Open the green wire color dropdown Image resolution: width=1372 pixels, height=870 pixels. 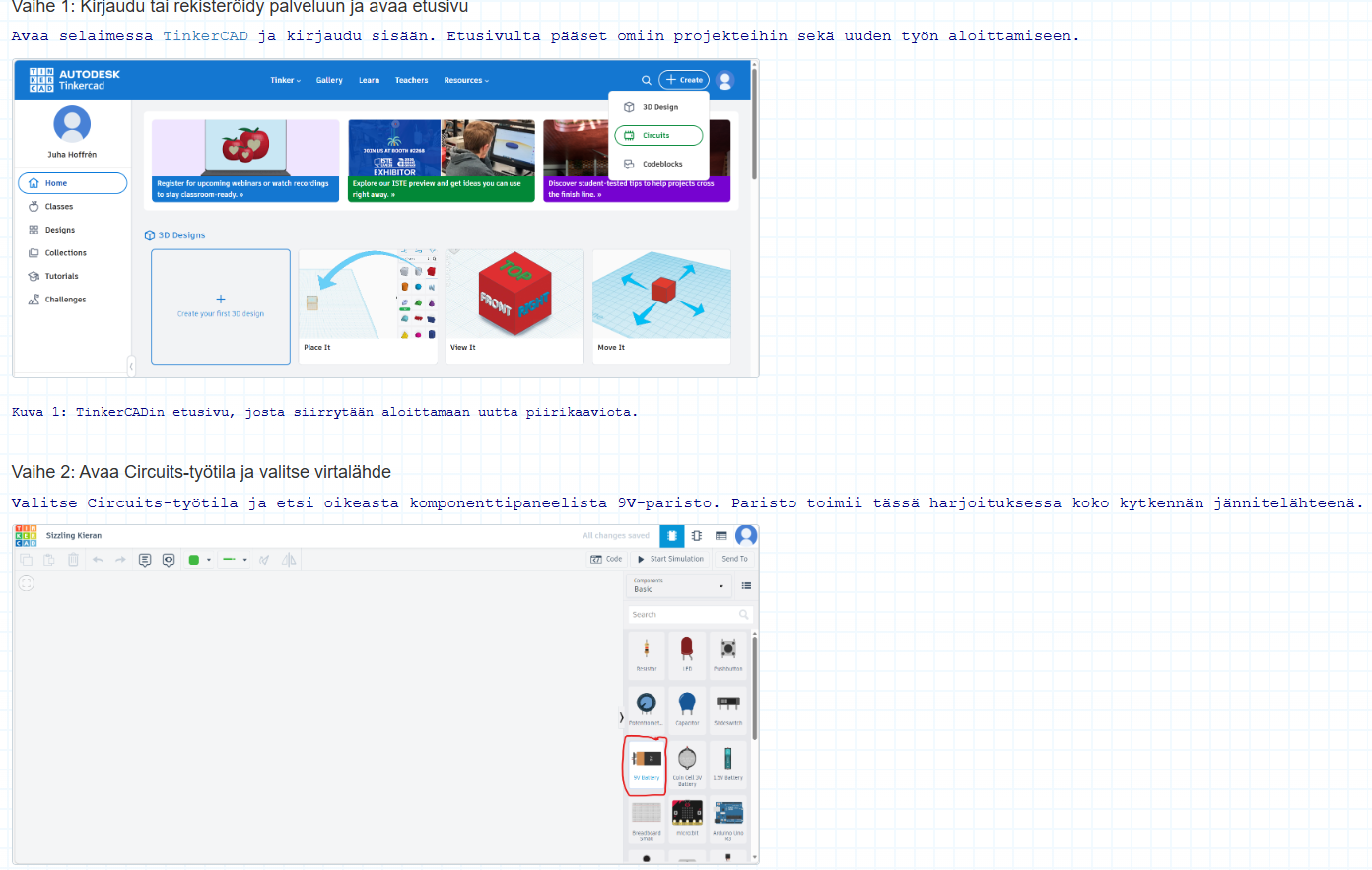coord(199,560)
